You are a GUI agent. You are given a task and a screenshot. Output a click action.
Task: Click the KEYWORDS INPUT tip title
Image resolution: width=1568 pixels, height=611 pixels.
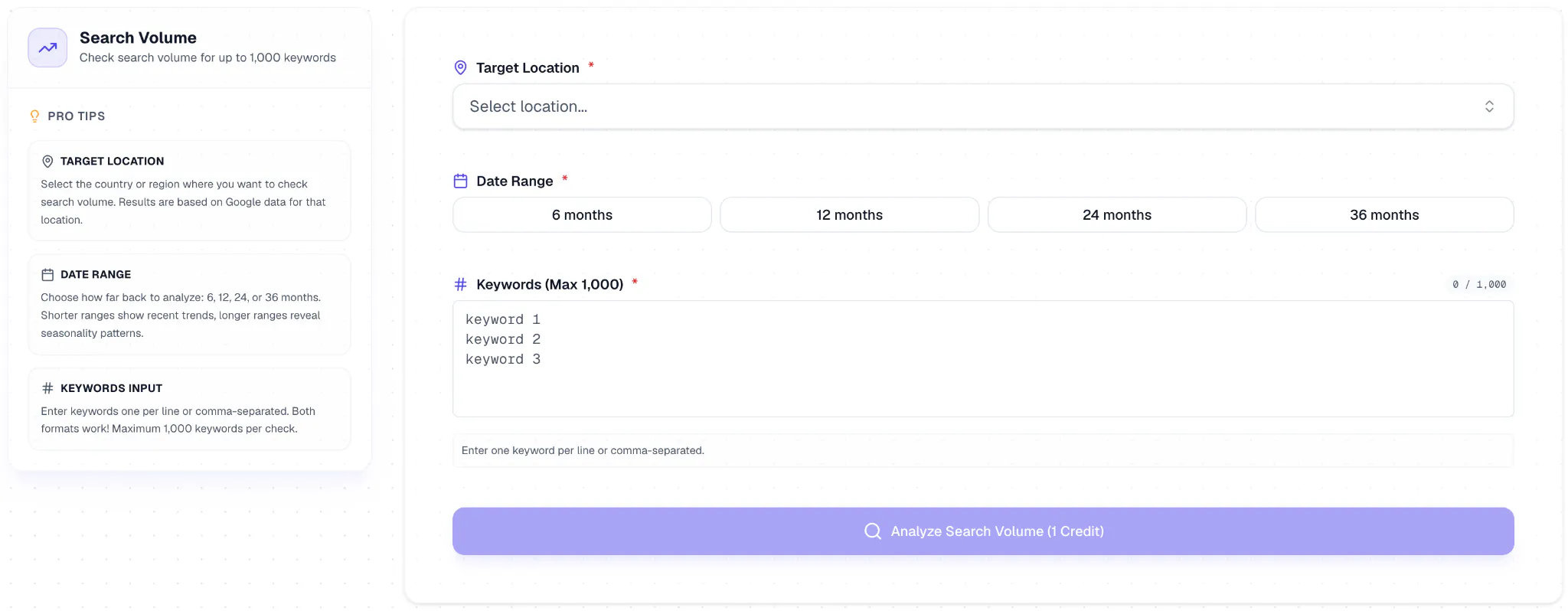point(111,388)
